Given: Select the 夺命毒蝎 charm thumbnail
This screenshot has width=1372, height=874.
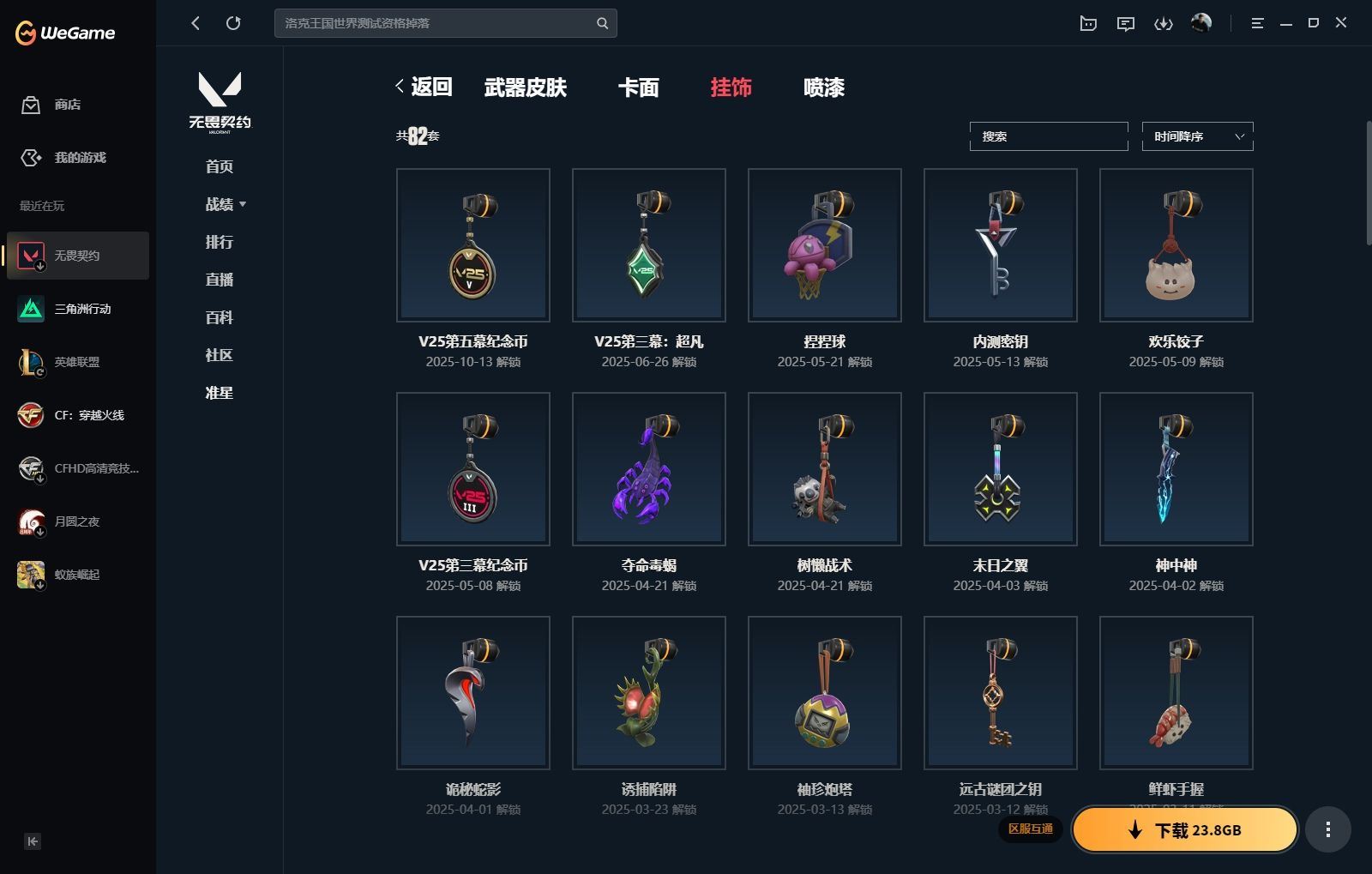Looking at the screenshot, I should (649, 469).
